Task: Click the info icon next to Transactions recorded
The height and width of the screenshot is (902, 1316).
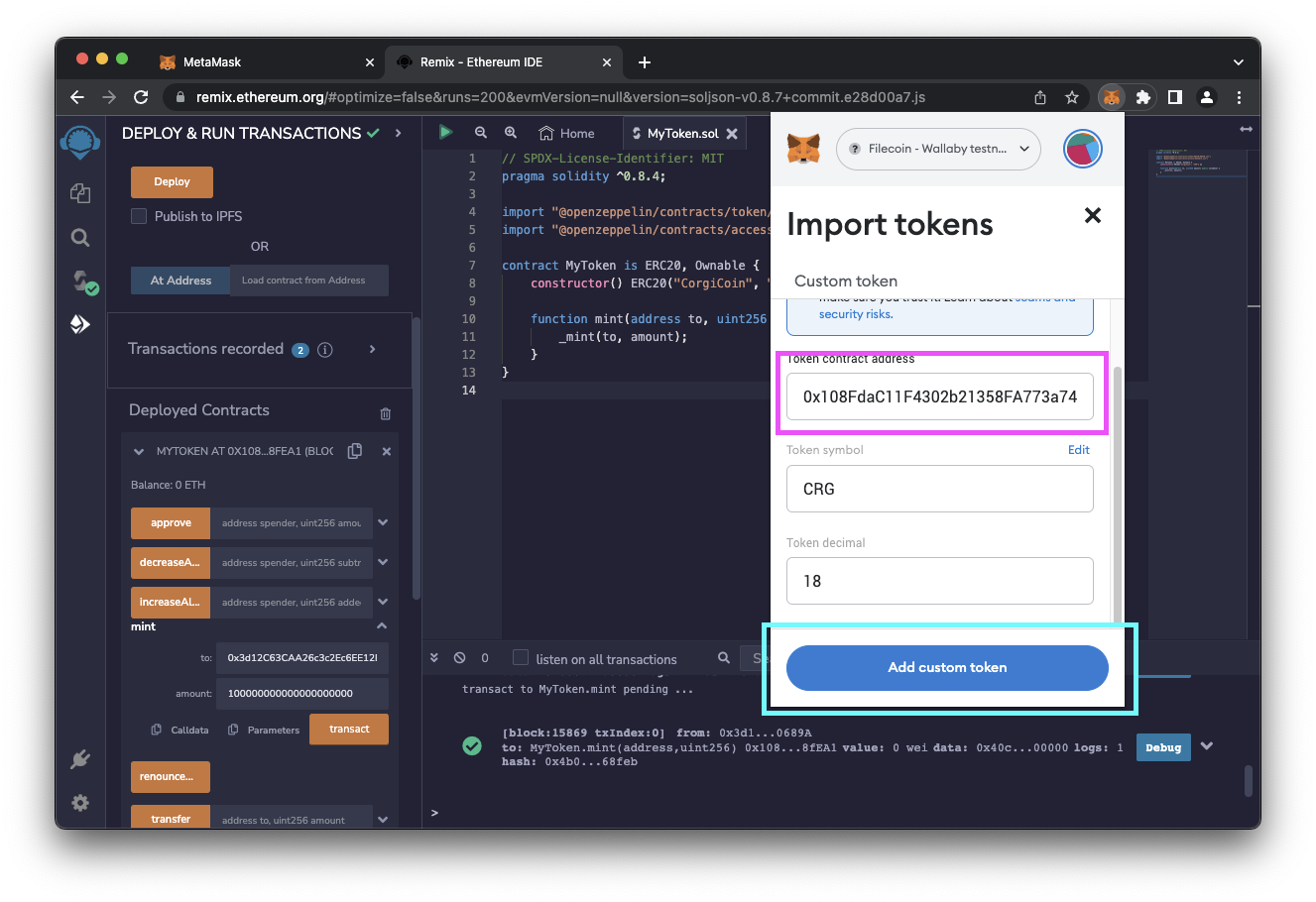Action: (324, 350)
